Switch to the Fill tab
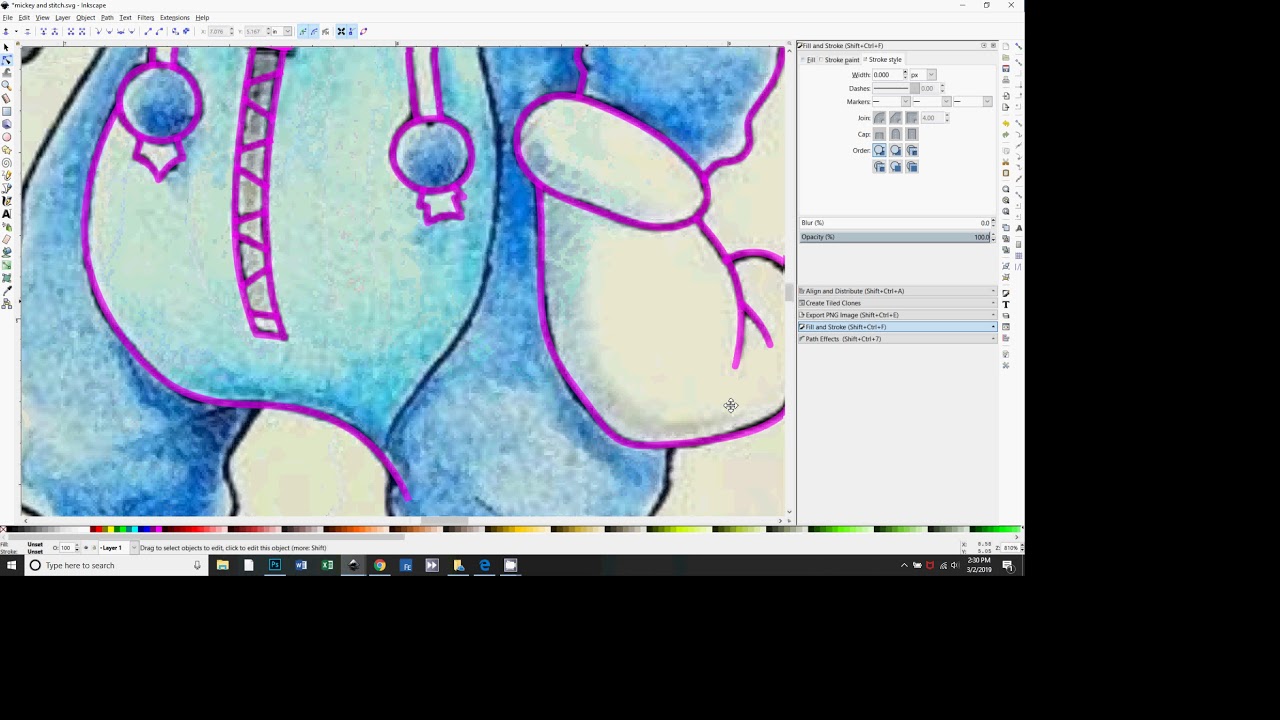The height and width of the screenshot is (720, 1280). point(810,60)
